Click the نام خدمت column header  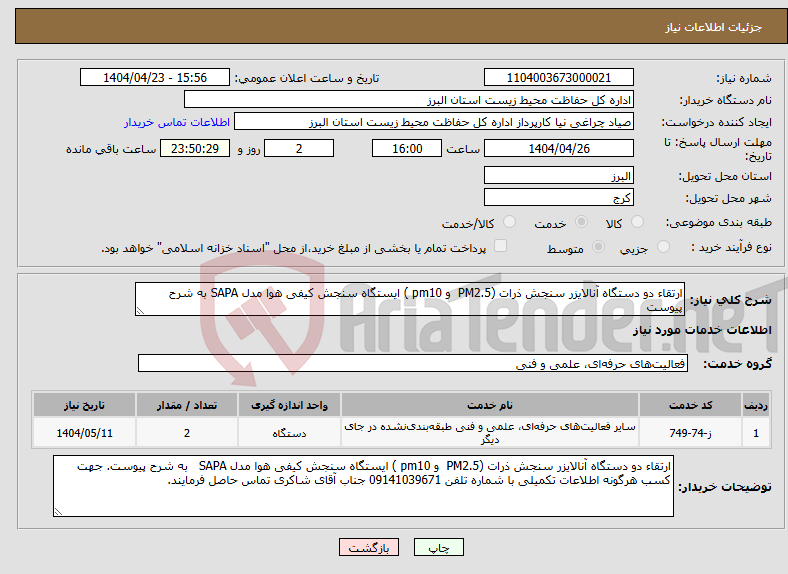(x=489, y=405)
